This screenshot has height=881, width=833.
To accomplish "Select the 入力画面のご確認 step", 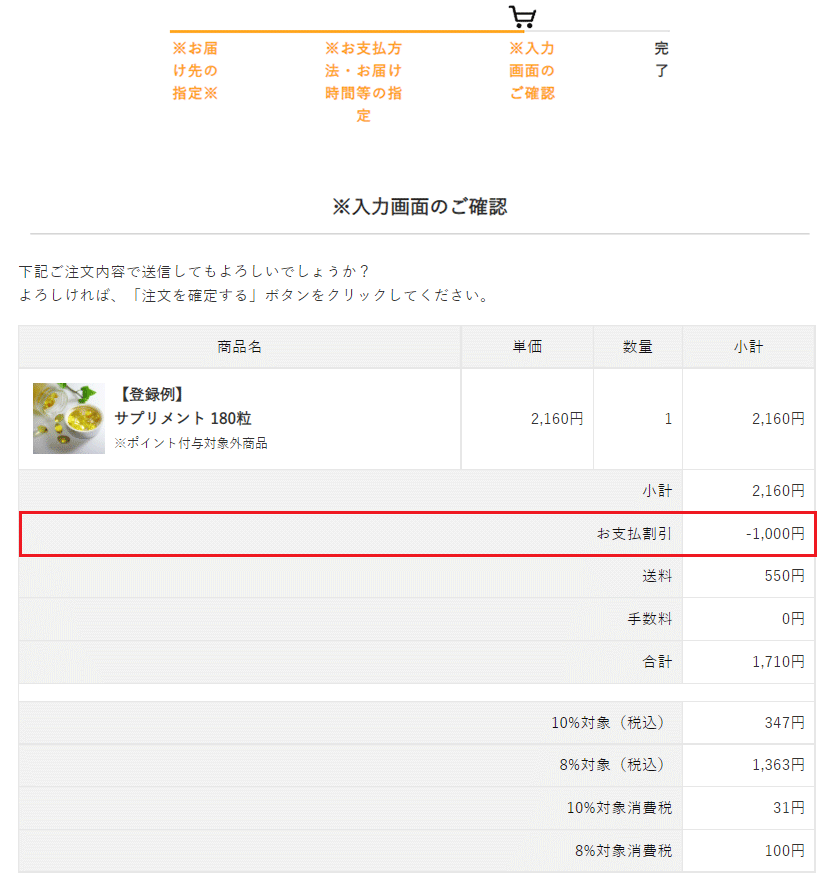I will tap(532, 71).
